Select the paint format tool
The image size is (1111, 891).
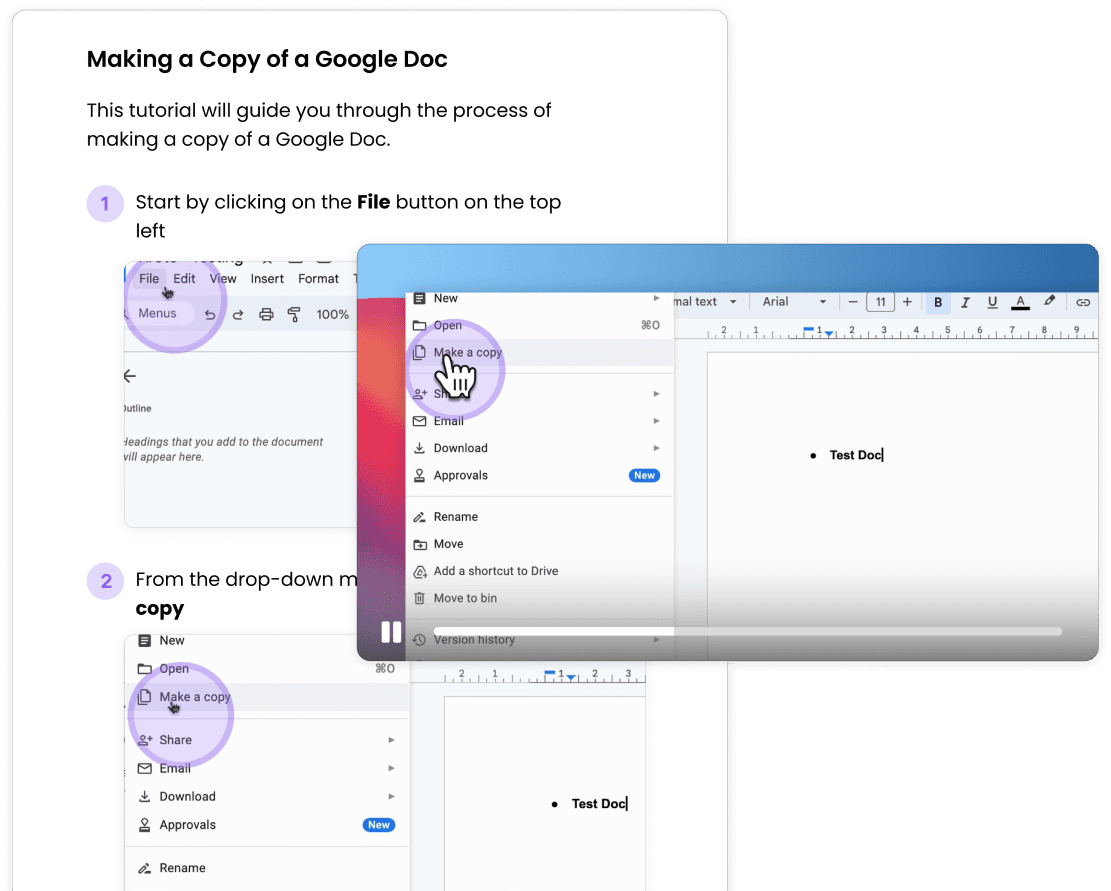point(294,313)
